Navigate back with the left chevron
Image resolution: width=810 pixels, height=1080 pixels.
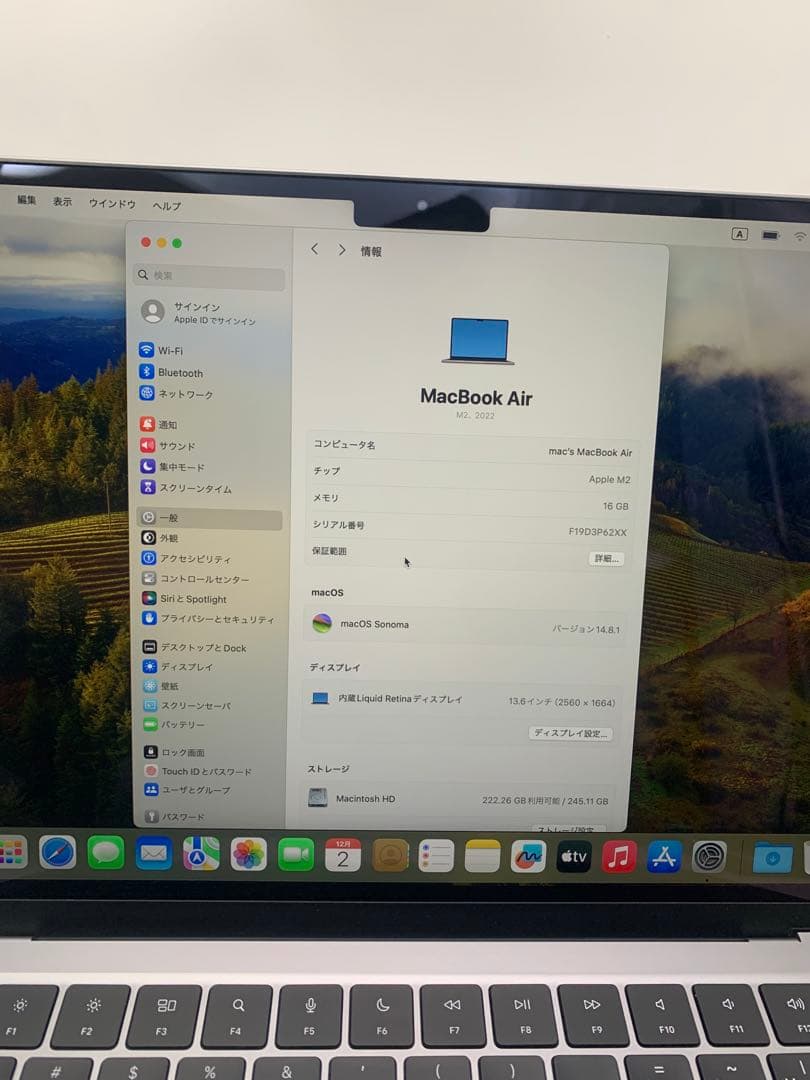pyautogui.click(x=314, y=249)
